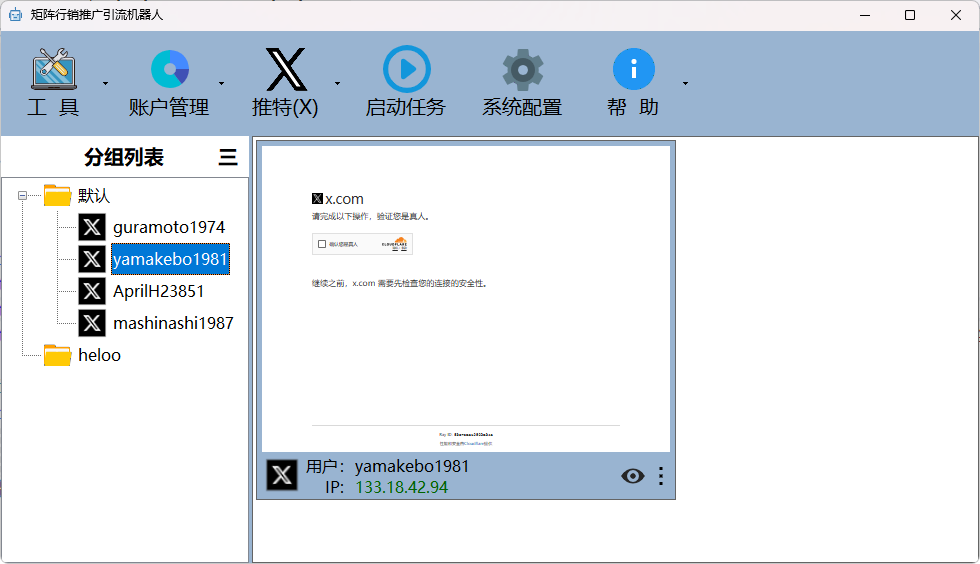Click the X icon beside yamakebo1981 in tree
Screen dimensions: 980x564
click(92, 259)
